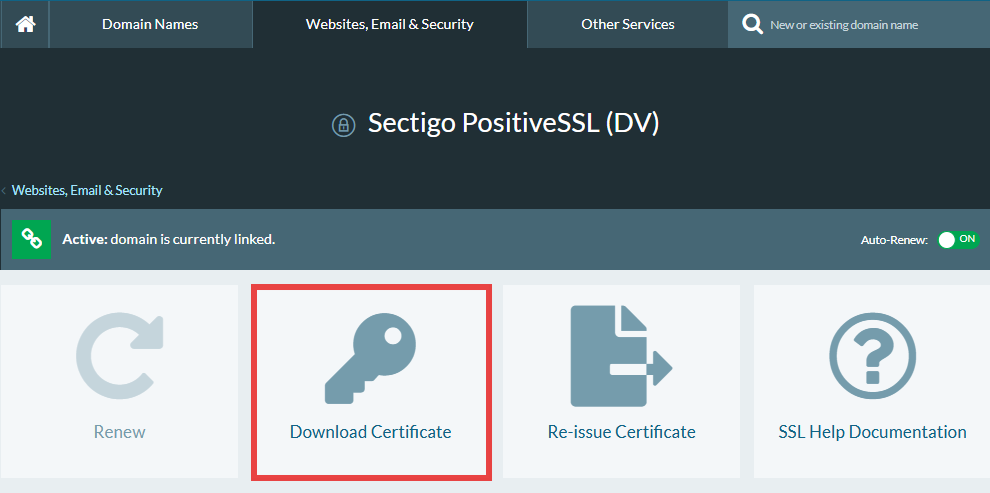Image resolution: width=990 pixels, height=493 pixels.
Task: Open the Domain Names tab
Action: (150, 24)
